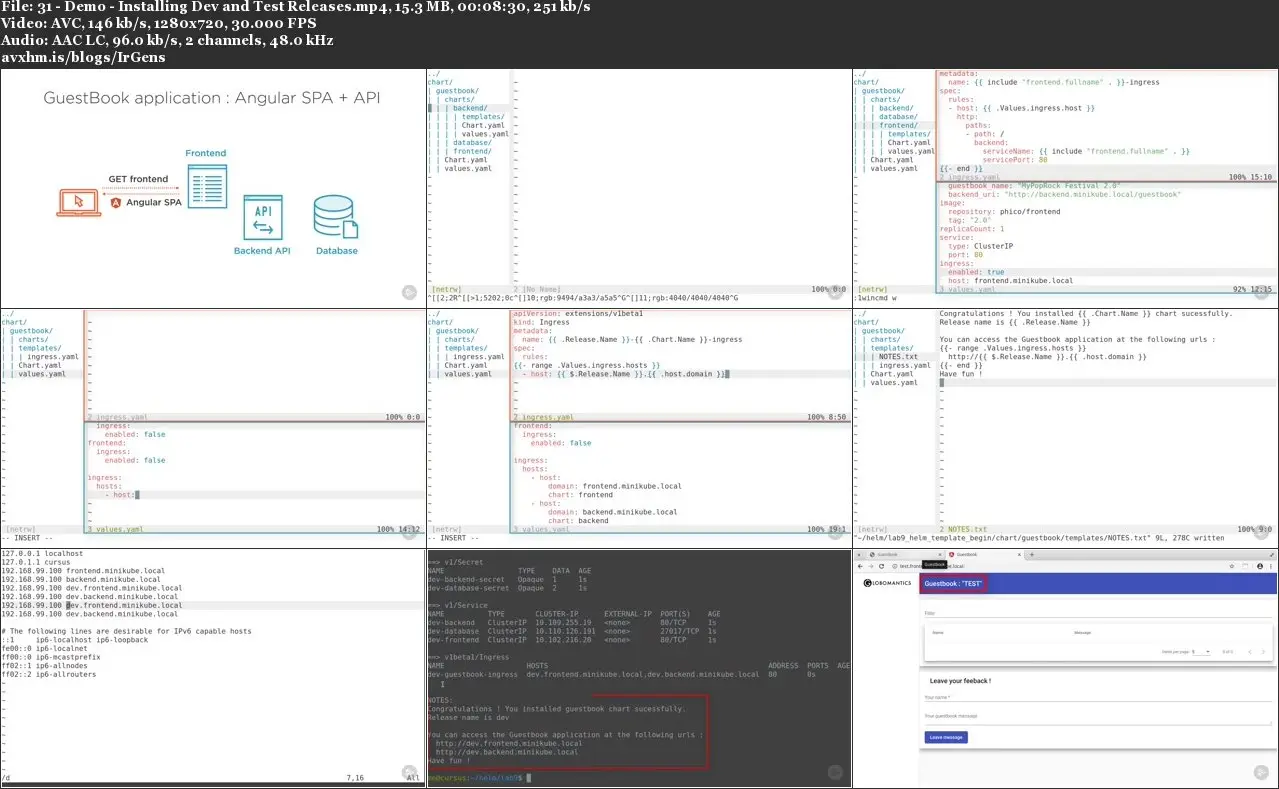Select 'backend/' in the [No Name] vim tree
The height and width of the screenshot is (789, 1279).
pyautogui.click(x=469, y=108)
